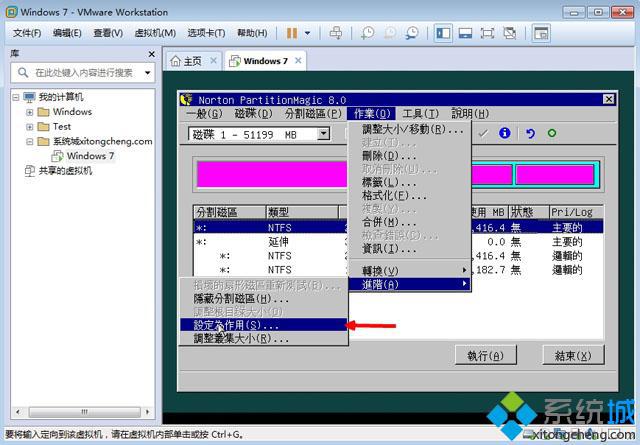640x445 pixels.
Task: Choose 合併(M) menu entry
Action: tap(409, 222)
